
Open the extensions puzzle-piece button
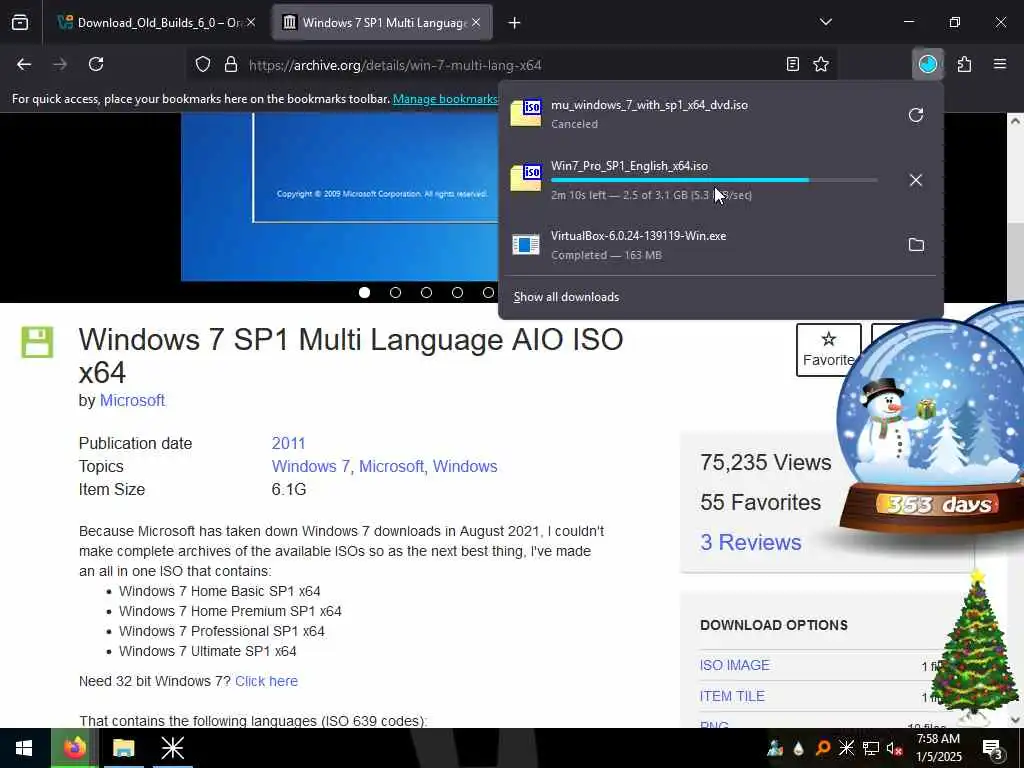[x=964, y=64]
